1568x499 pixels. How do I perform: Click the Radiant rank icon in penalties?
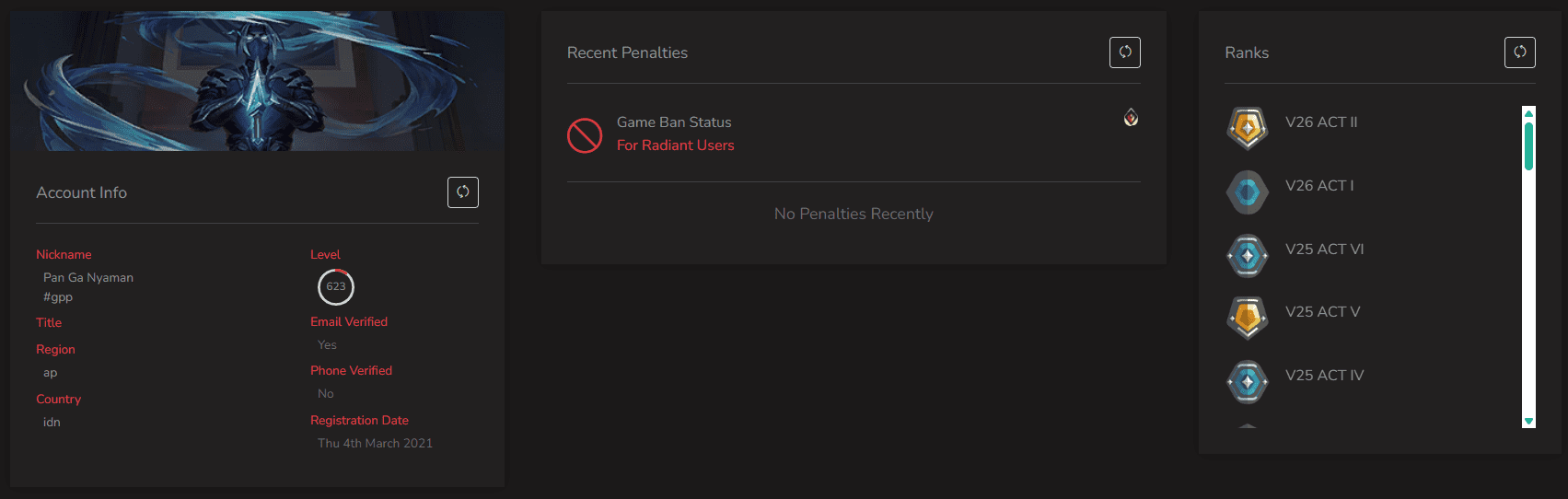click(1131, 117)
